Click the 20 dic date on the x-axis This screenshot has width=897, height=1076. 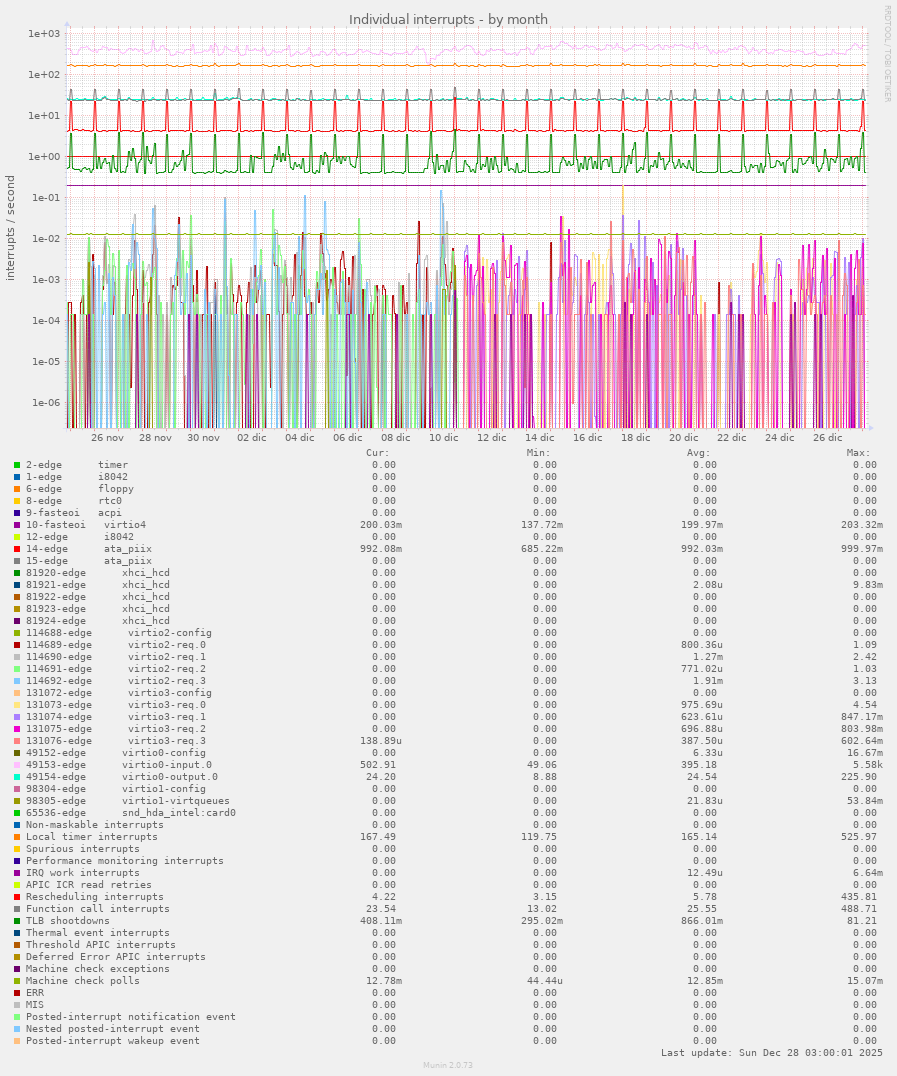pyautogui.click(x=684, y=437)
